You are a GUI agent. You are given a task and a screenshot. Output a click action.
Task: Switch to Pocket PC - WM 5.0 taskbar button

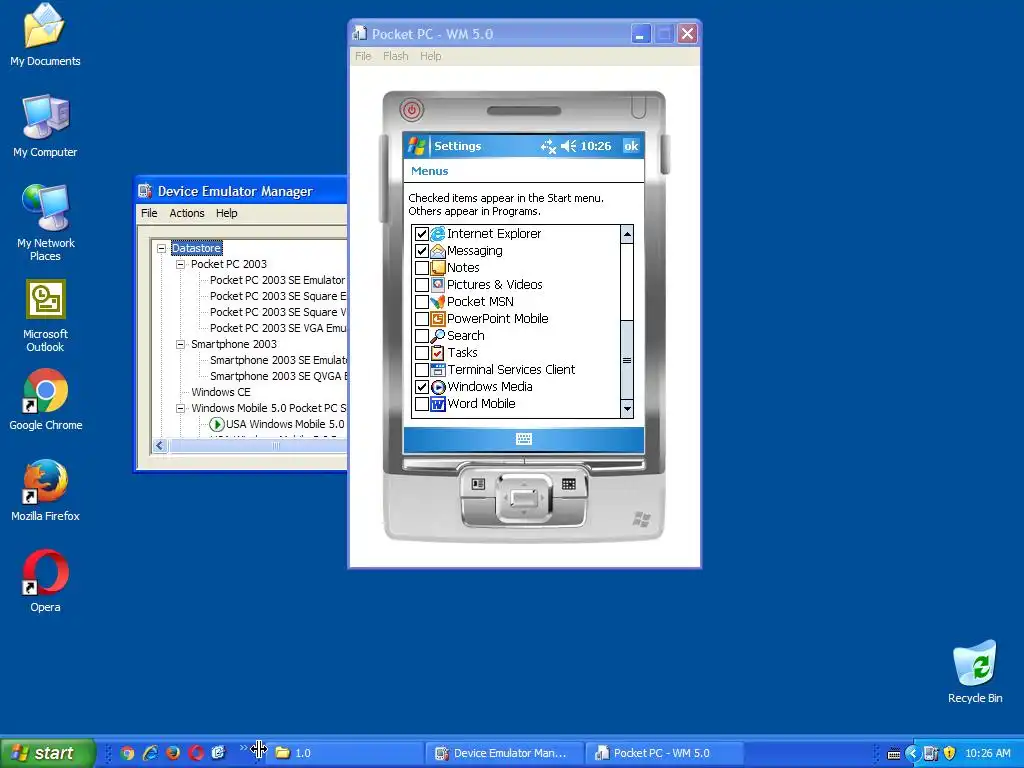pyautogui.click(x=663, y=753)
